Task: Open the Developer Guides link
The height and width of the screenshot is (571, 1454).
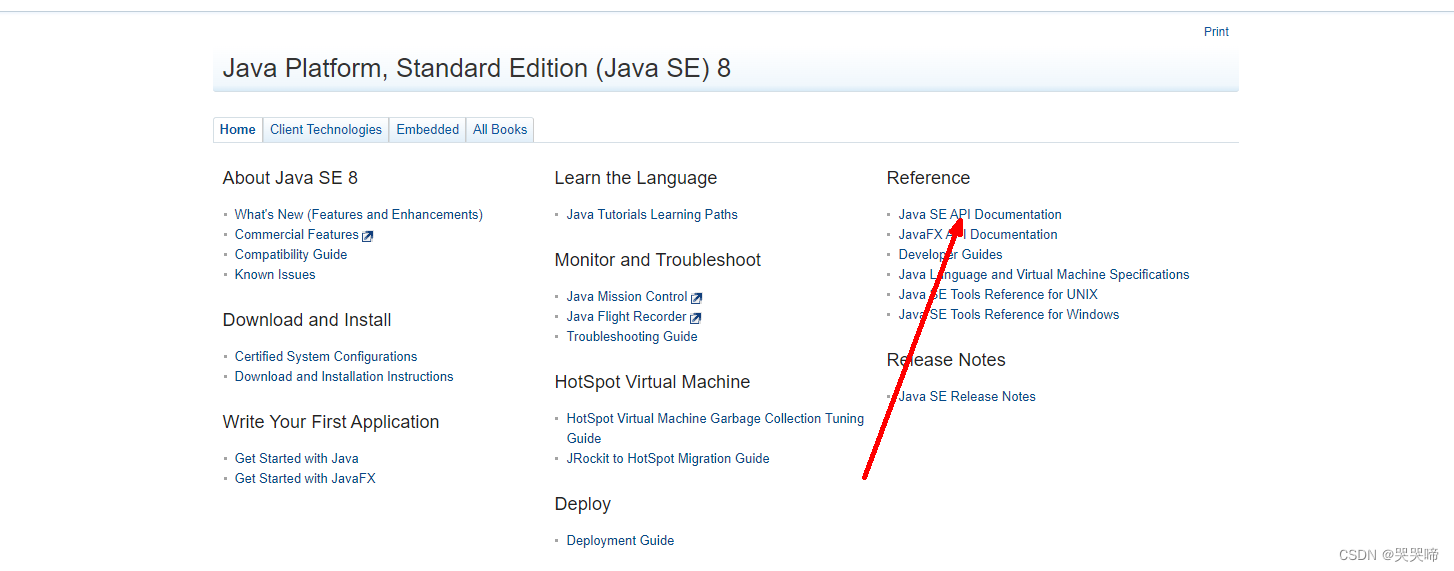Action: [950, 255]
